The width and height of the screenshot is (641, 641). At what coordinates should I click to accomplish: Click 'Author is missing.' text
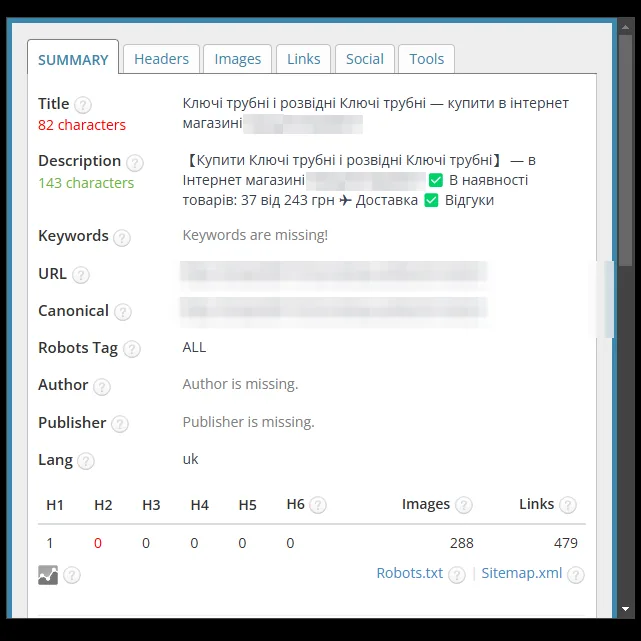coord(240,384)
